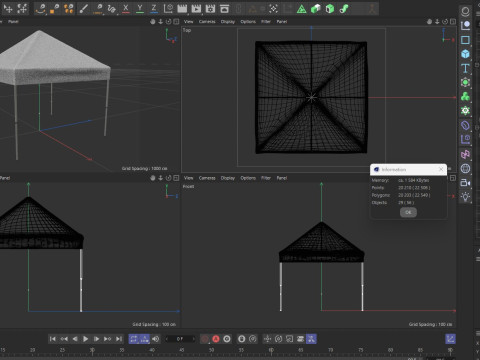The height and width of the screenshot is (360, 480).
Task: Toggle sound speaker during playback
Action: coord(156,339)
